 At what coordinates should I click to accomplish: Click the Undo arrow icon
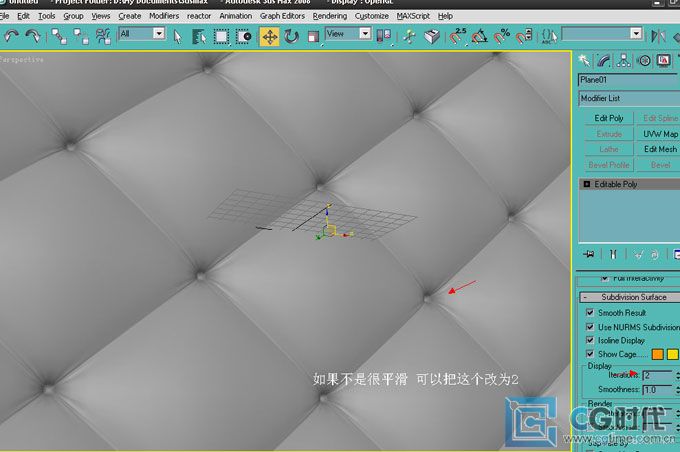click(11, 36)
